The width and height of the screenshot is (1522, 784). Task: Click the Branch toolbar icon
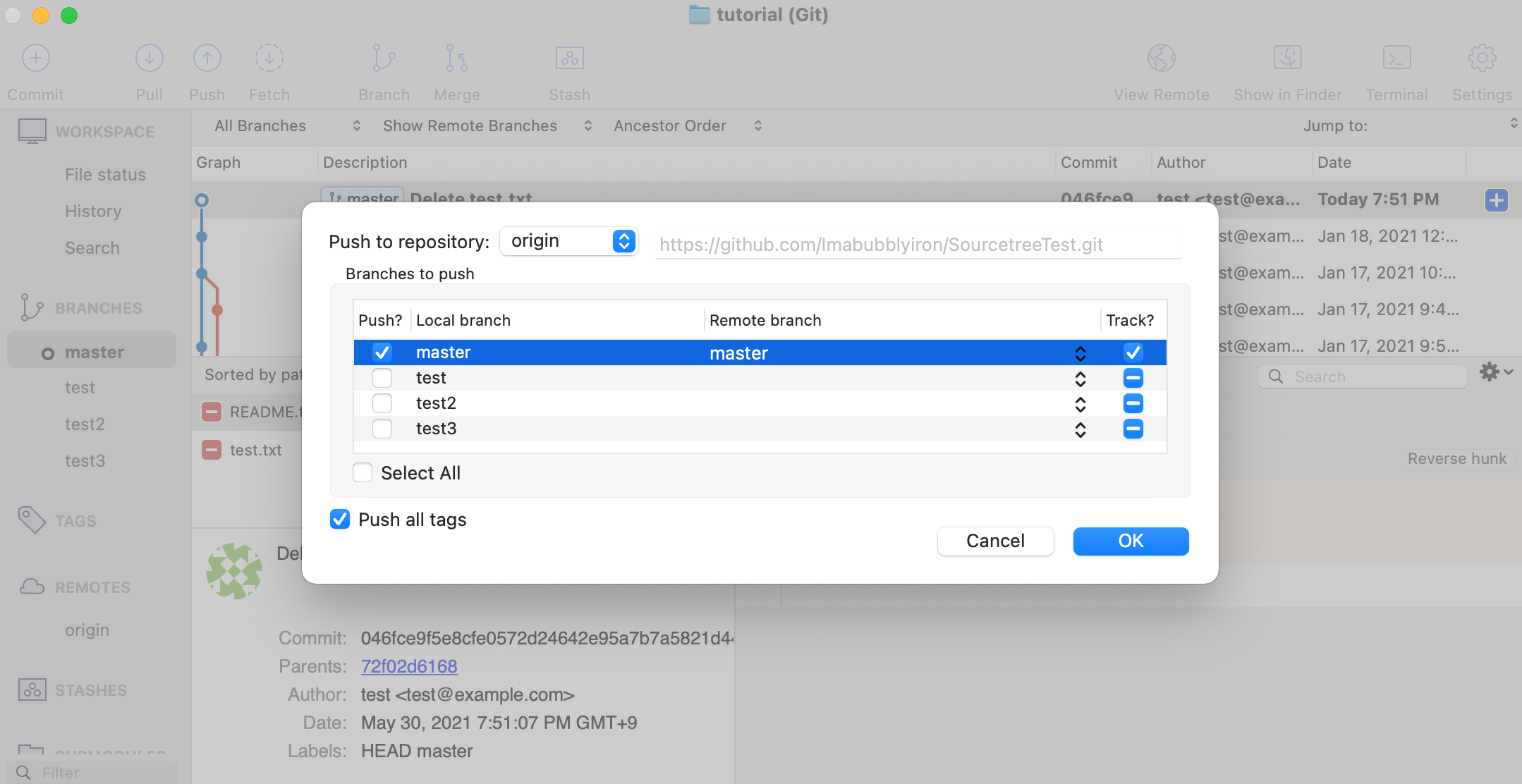[383, 59]
